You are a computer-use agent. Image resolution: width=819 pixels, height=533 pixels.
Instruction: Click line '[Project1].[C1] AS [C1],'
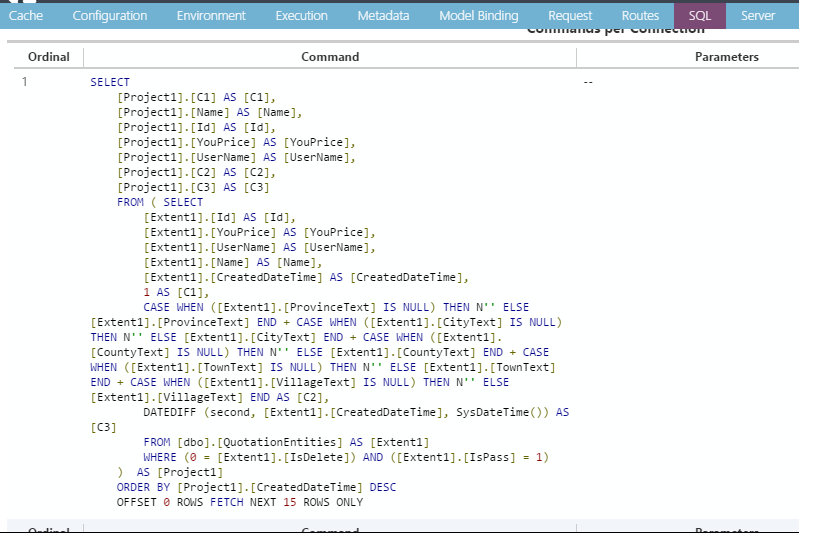196,97
